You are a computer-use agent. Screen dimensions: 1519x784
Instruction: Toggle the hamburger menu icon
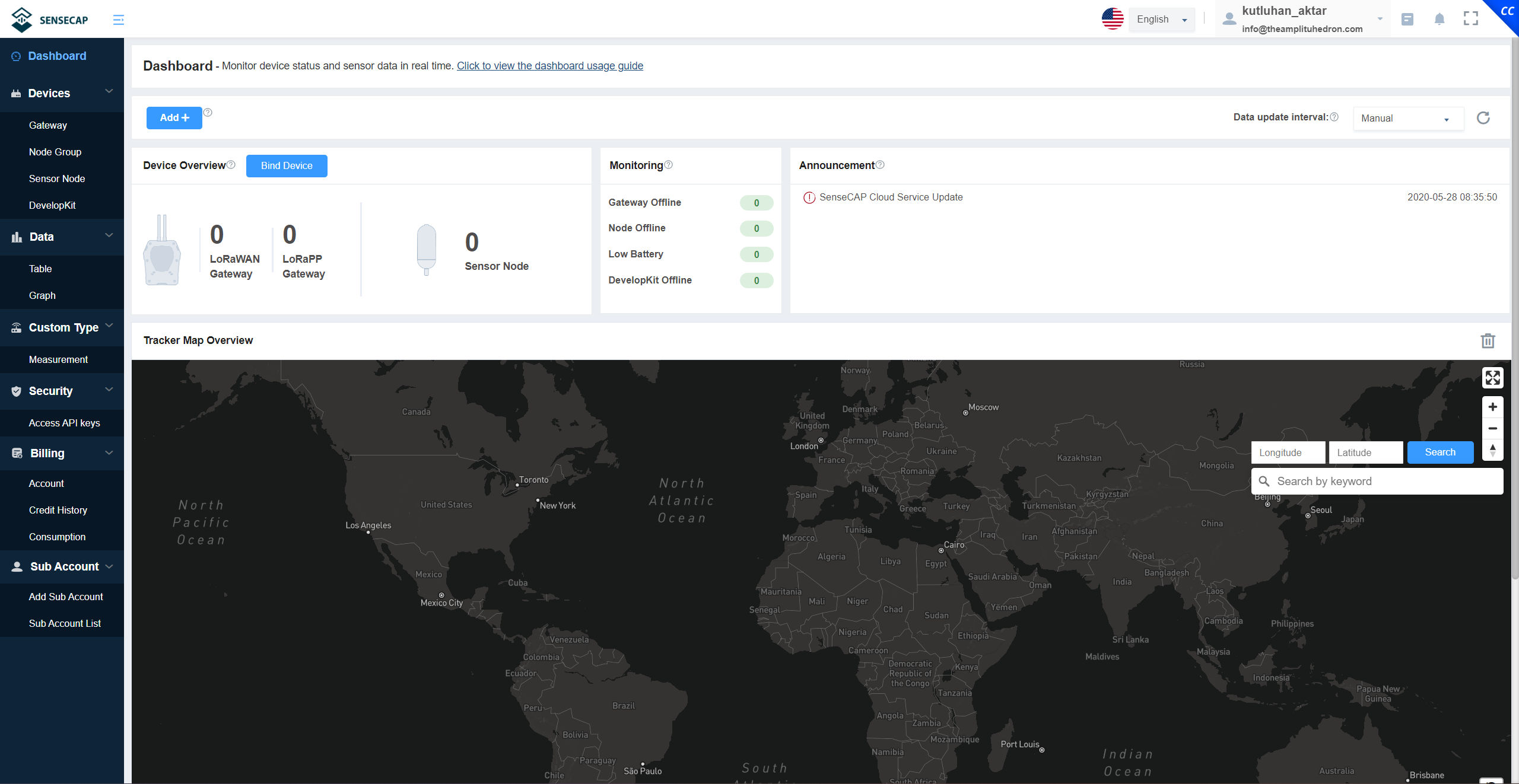click(117, 19)
